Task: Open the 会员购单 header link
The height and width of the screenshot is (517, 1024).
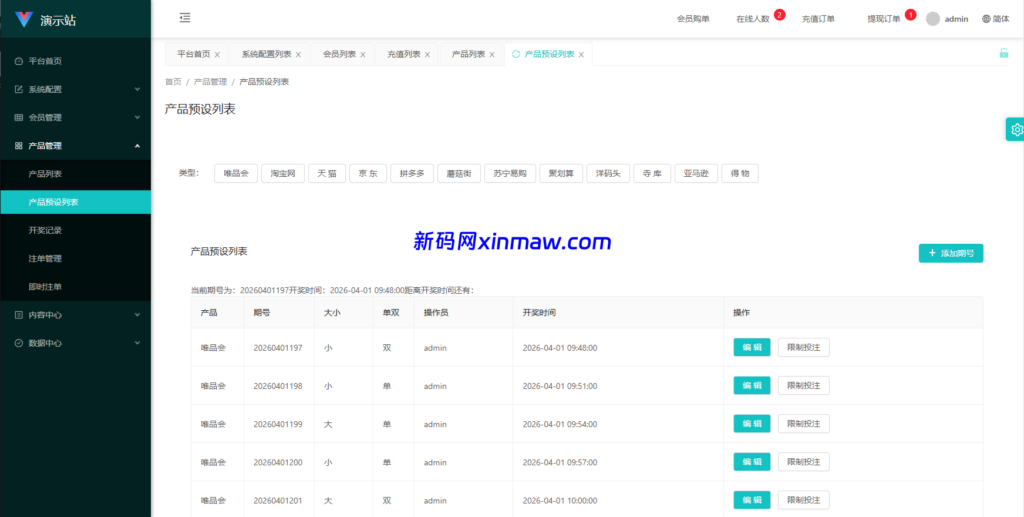Action: pyautogui.click(x=693, y=19)
